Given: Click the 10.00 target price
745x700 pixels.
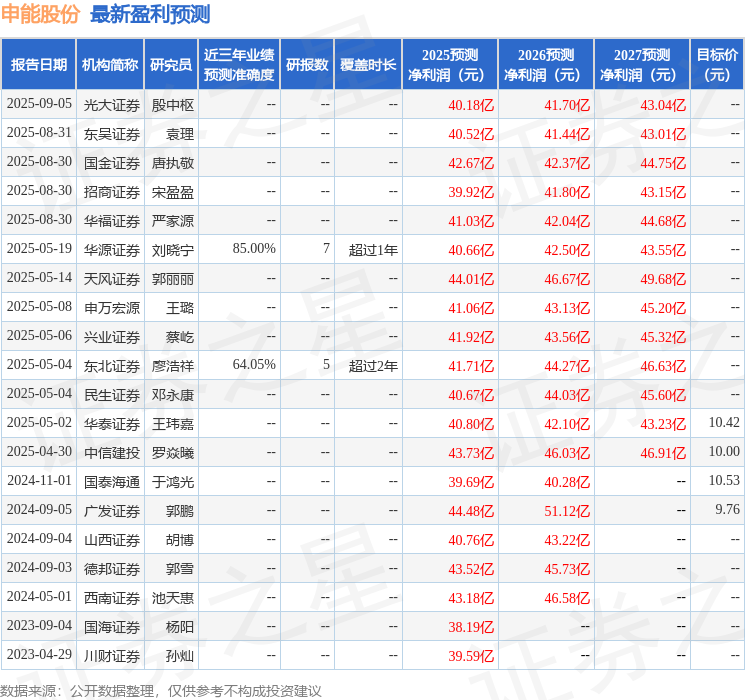Looking at the screenshot, I should point(724,451).
